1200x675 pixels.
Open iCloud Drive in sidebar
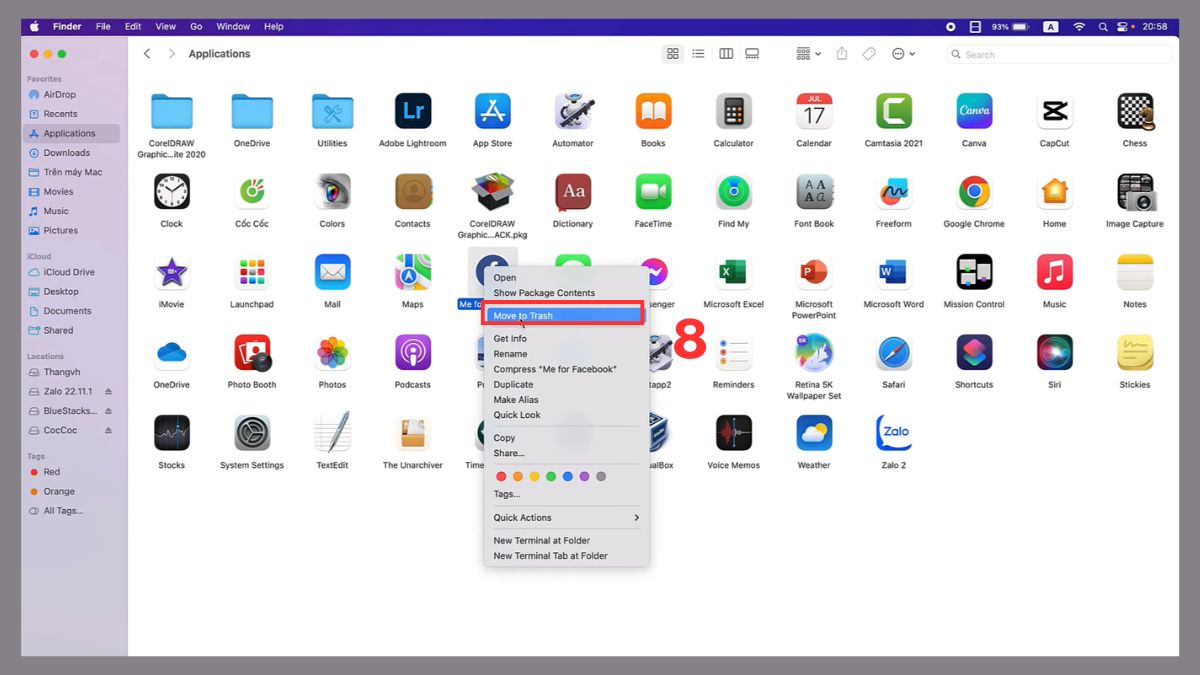coord(72,272)
